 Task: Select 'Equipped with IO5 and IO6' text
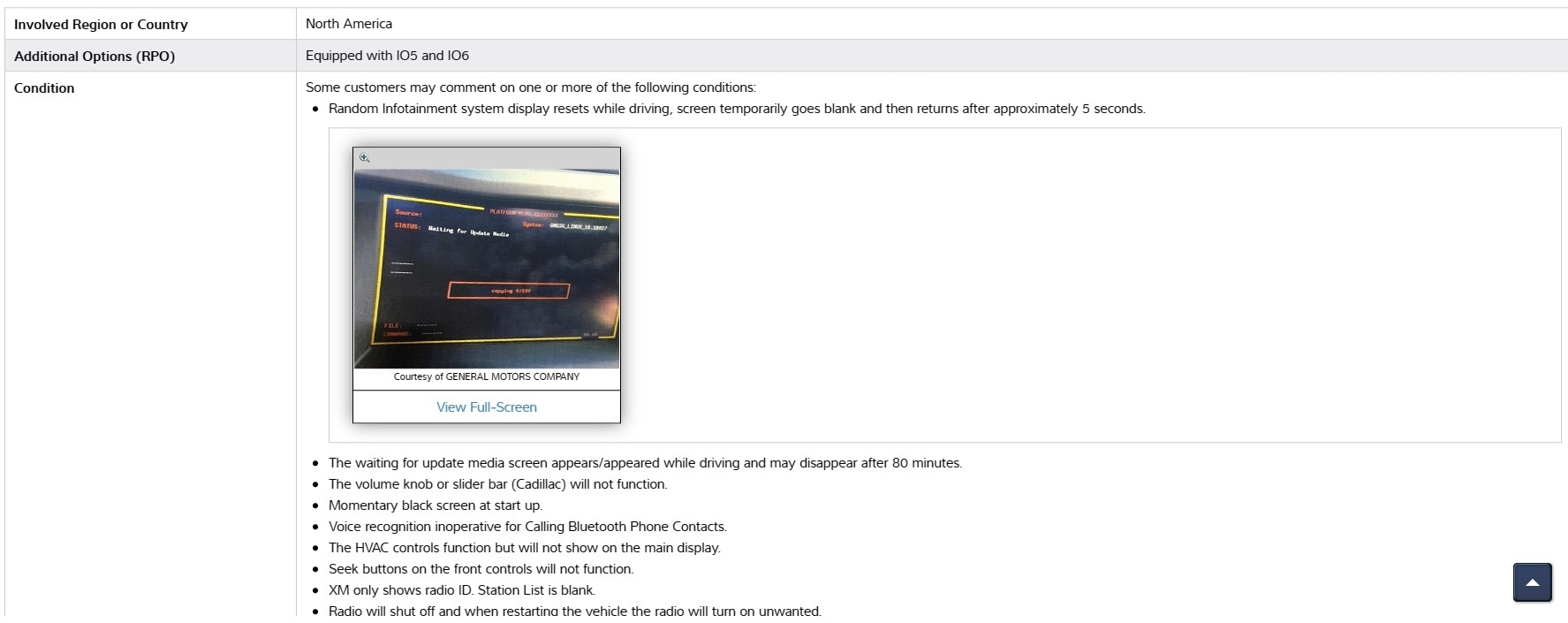[387, 56]
